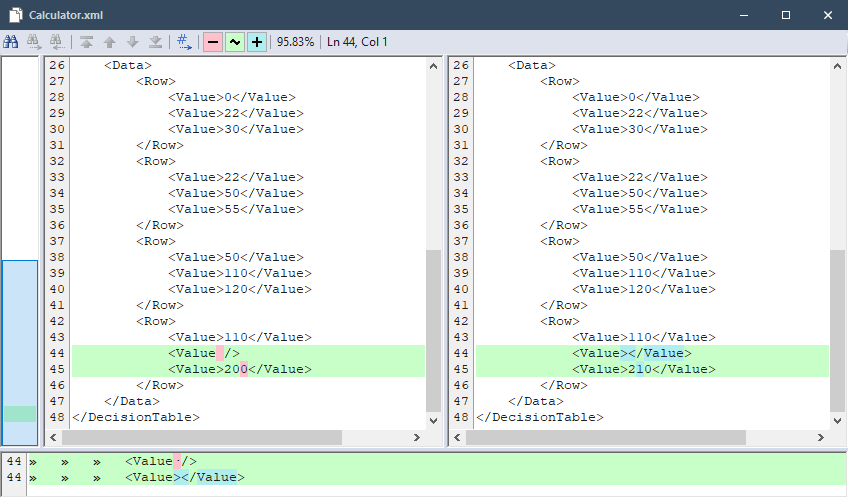Minimize the Calculator.xml window
Viewport: 848px width, 498px height.
click(744, 15)
